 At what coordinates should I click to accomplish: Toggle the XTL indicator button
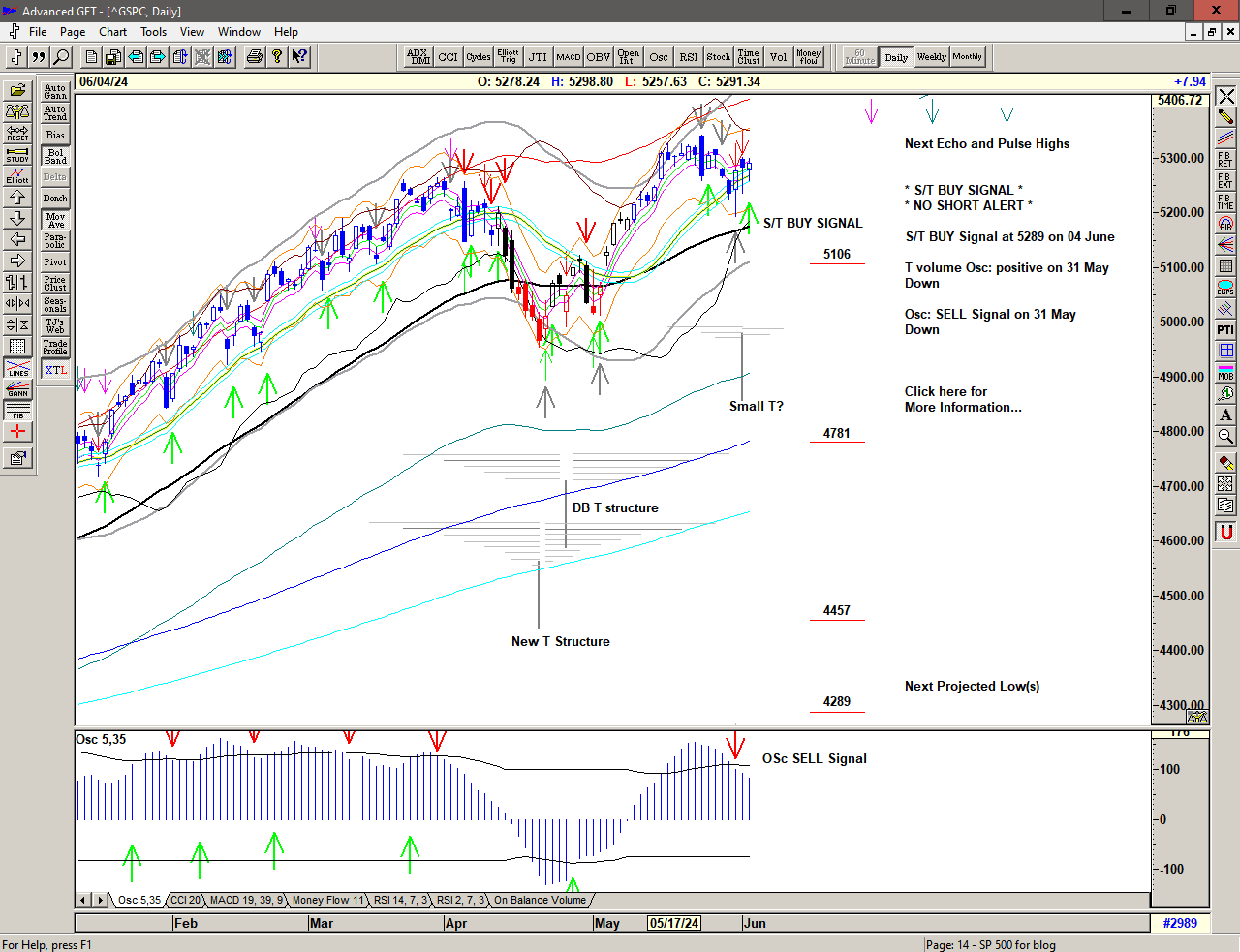coord(55,370)
